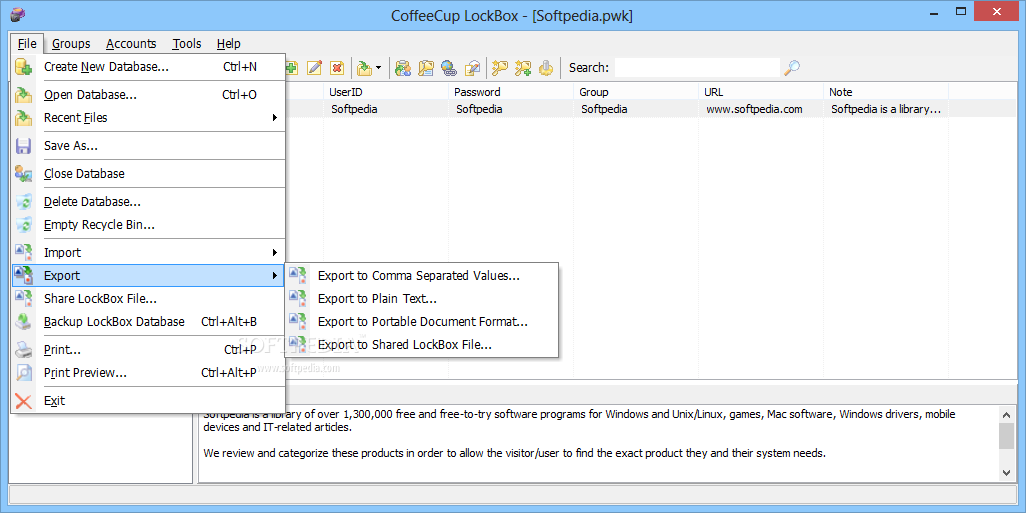Click the open database folder toolbar icon

click(364, 67)
